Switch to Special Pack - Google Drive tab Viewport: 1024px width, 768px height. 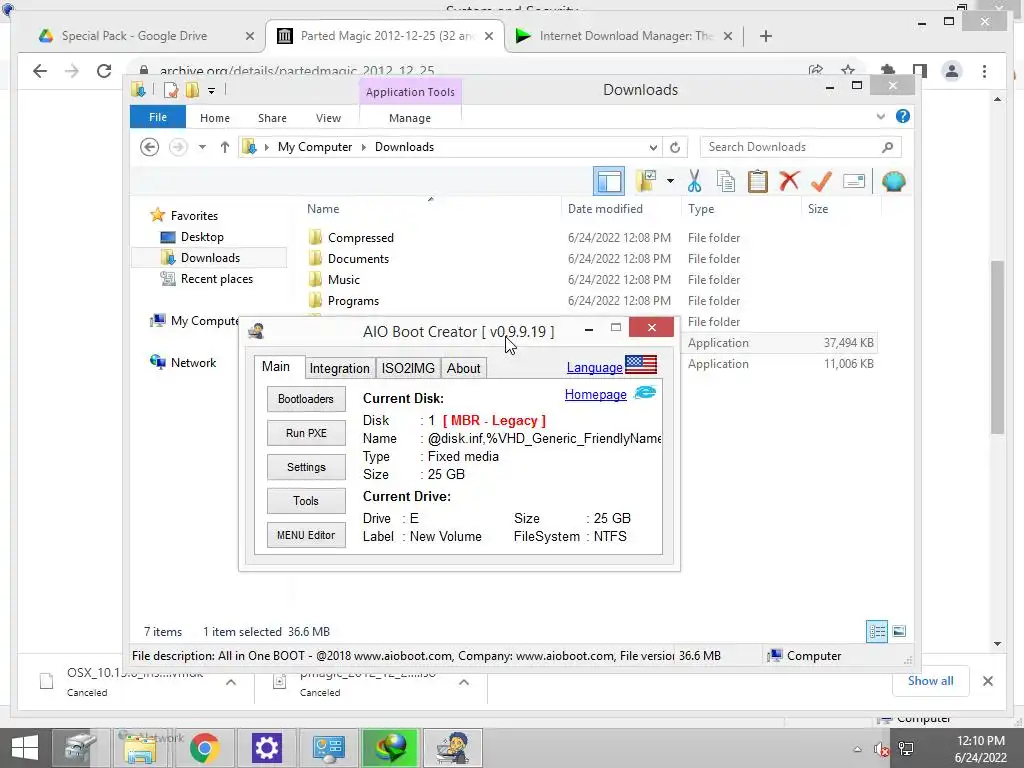(x=134, y=36)
